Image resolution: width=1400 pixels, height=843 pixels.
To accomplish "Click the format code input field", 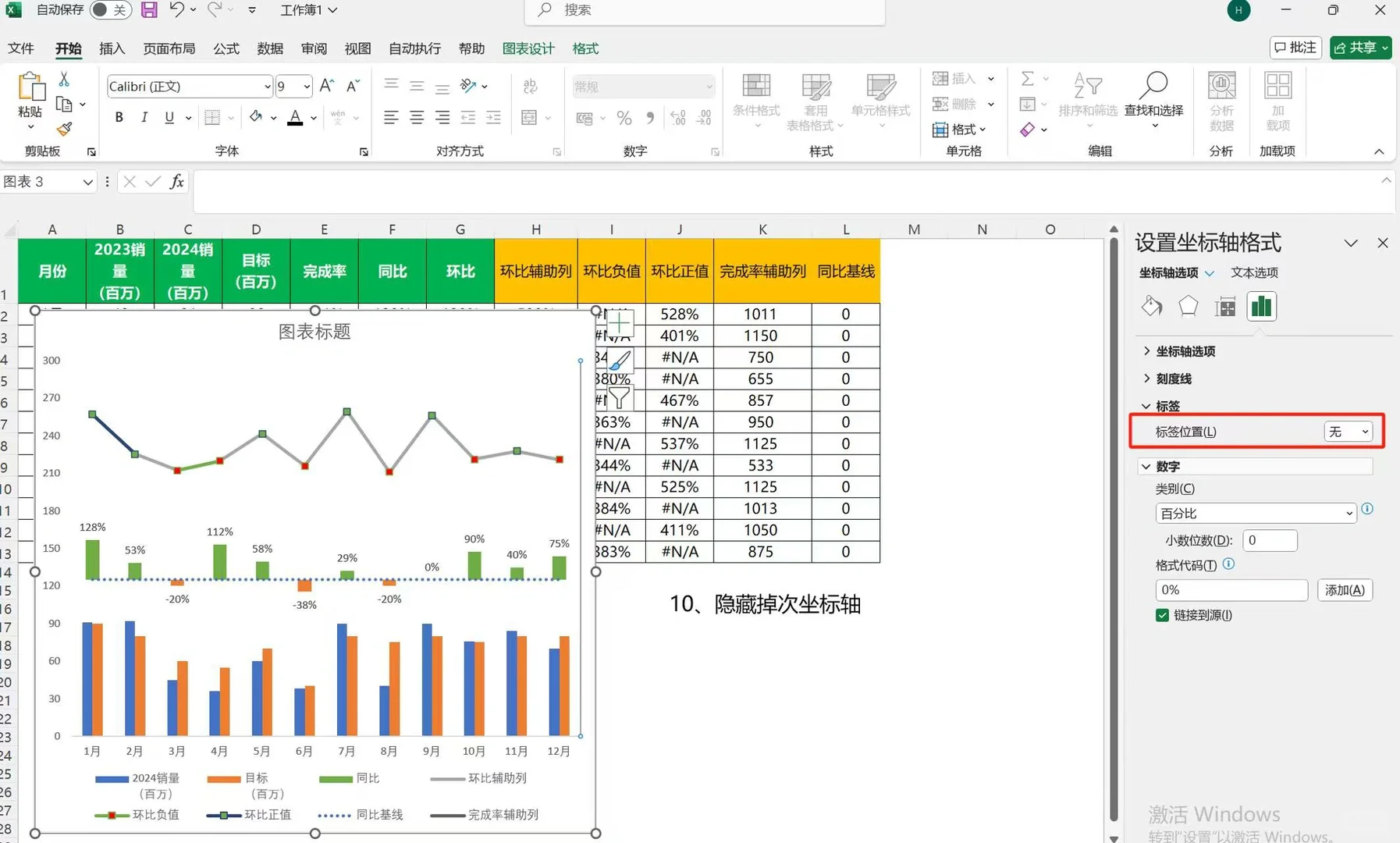I will [x=1231, y=590].
